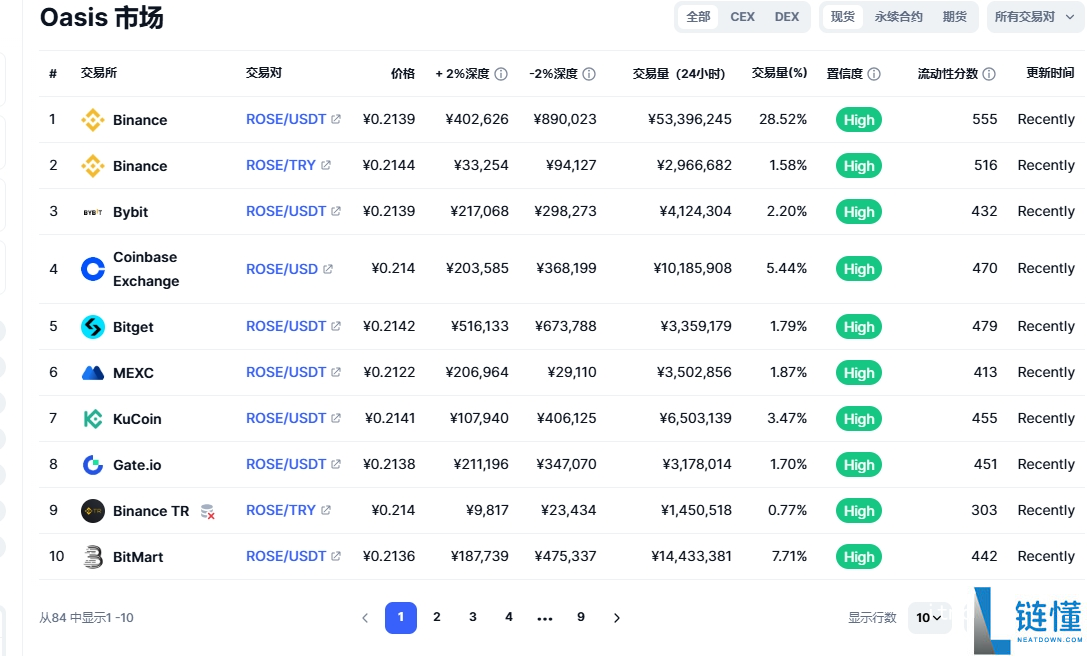The width and height of the screenshot is (1087, 656).
Task: Click the Oasis 市场 heading
Action: click(101, 17)
